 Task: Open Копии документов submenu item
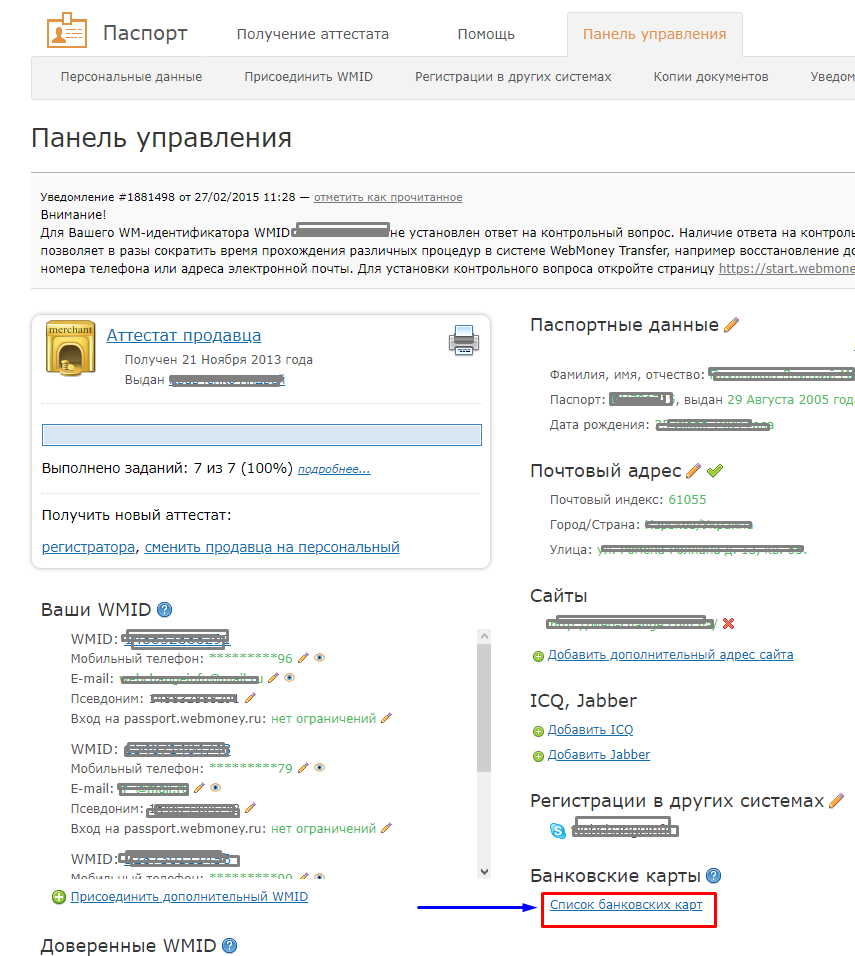pyautogui.click(x=711, y=77)
